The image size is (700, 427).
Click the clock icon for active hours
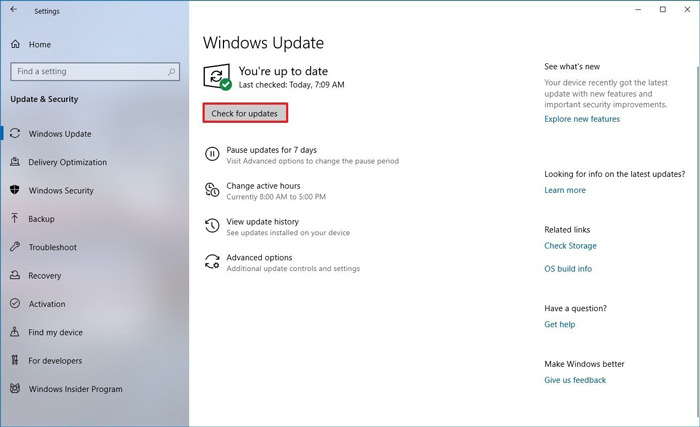212,190
